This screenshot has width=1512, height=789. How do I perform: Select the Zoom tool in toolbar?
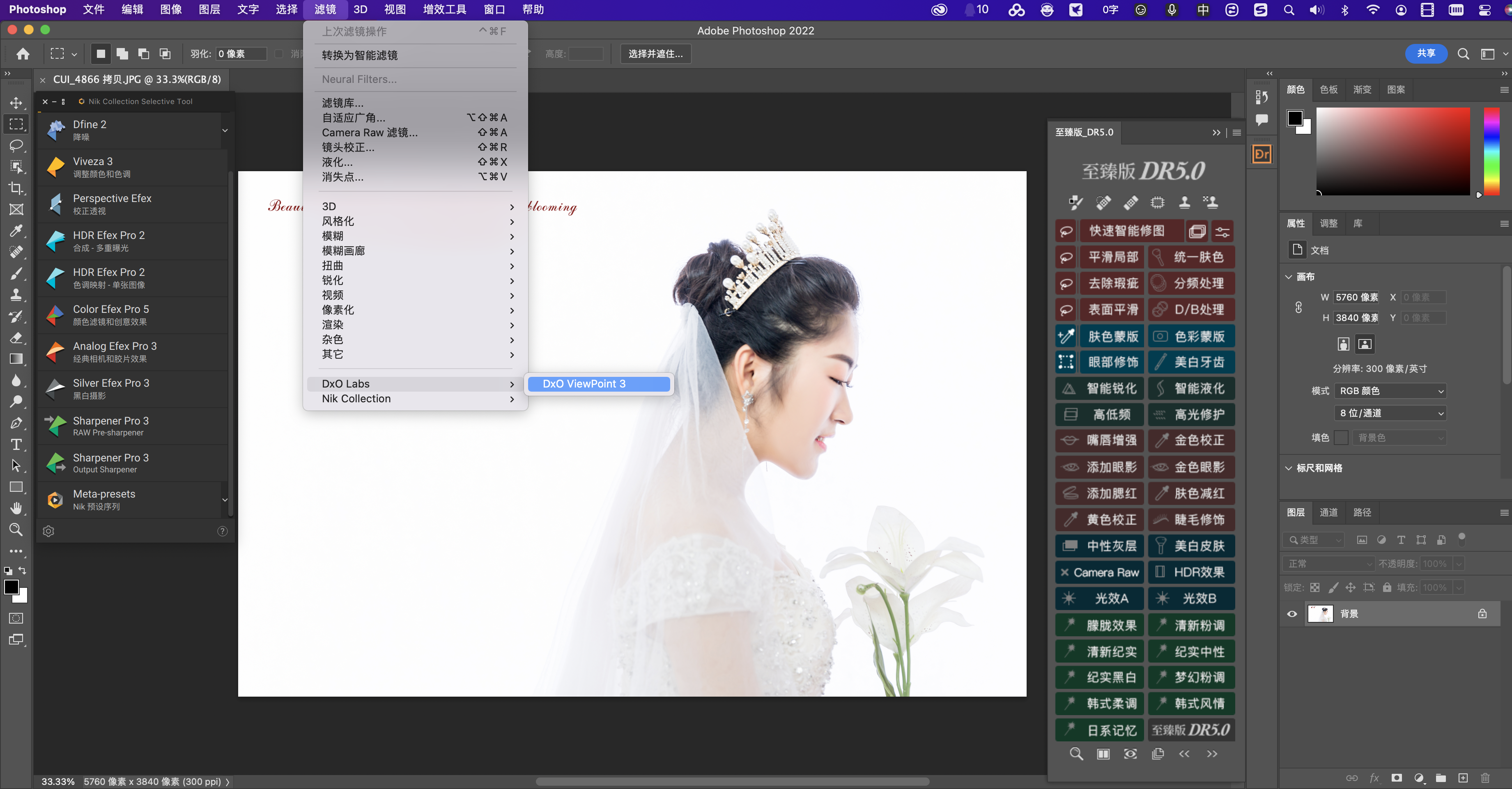coord(16,530)
